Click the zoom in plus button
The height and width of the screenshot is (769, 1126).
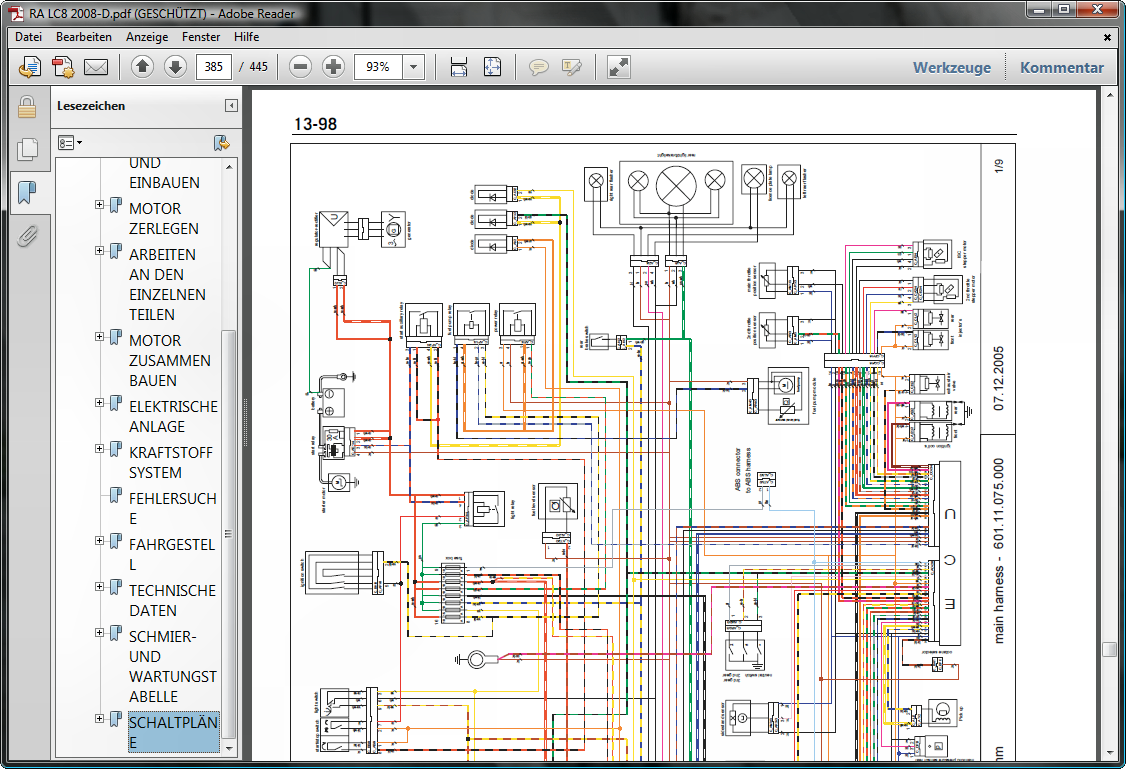pyautogui.click(x=334, y=67)
